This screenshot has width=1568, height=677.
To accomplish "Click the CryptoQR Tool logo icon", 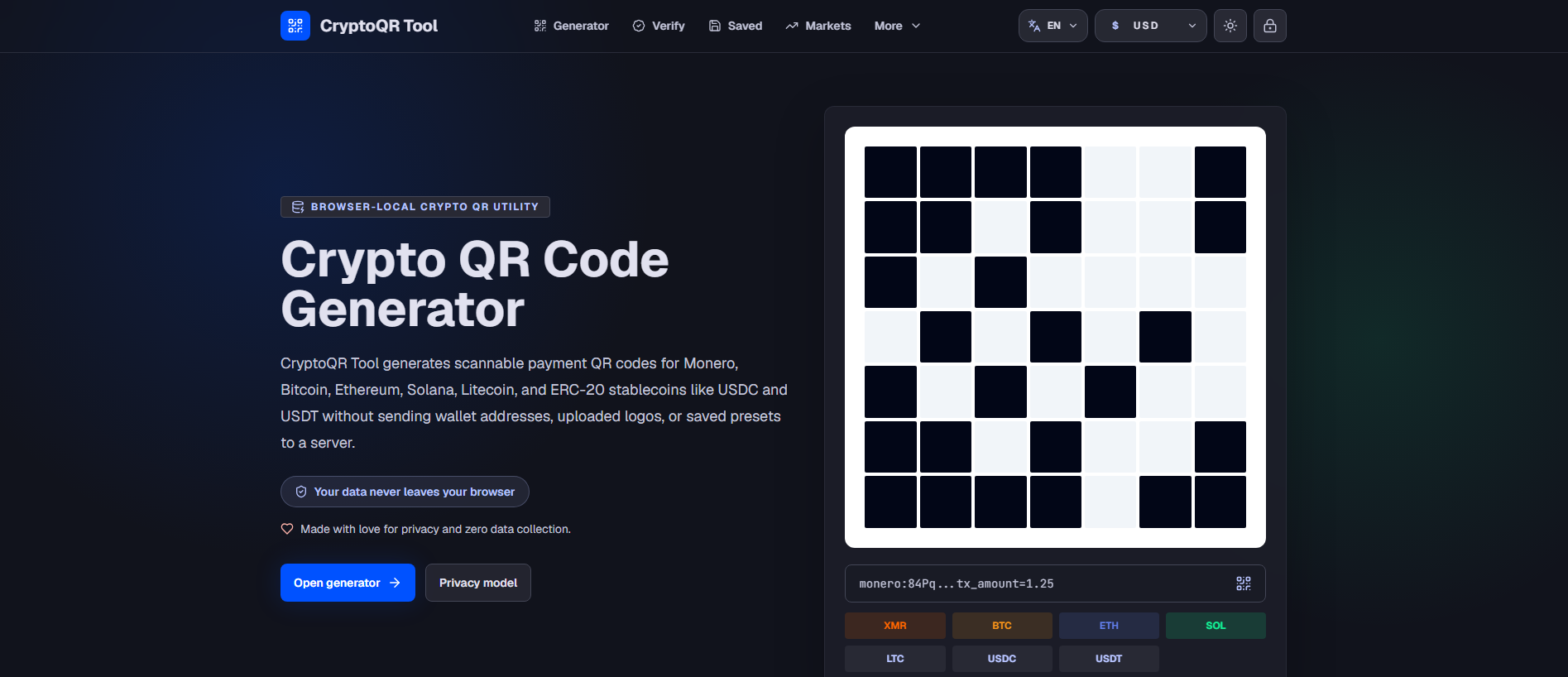I will point(295,26).
